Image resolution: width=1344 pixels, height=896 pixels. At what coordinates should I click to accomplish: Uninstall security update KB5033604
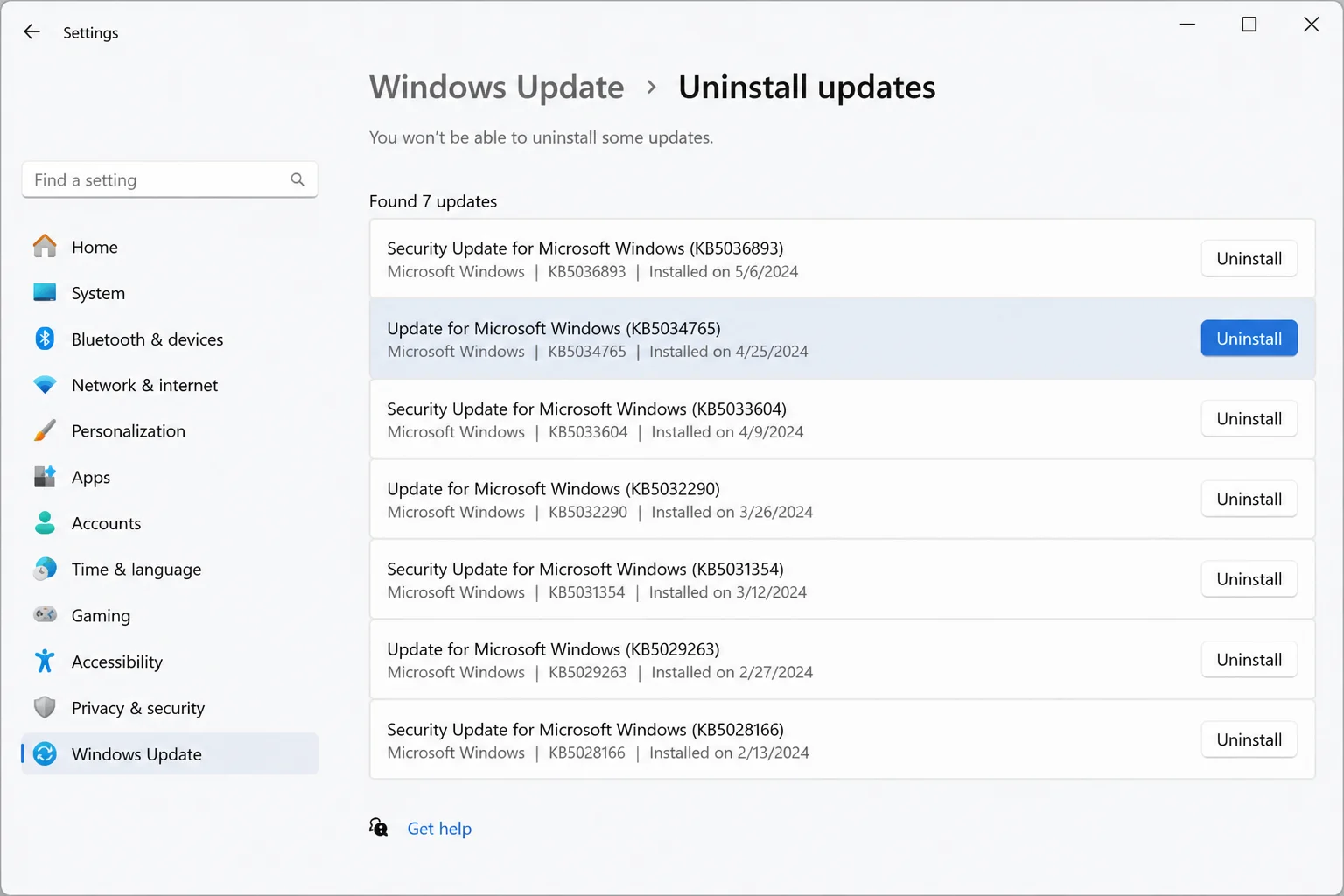tap(1249, 418)
